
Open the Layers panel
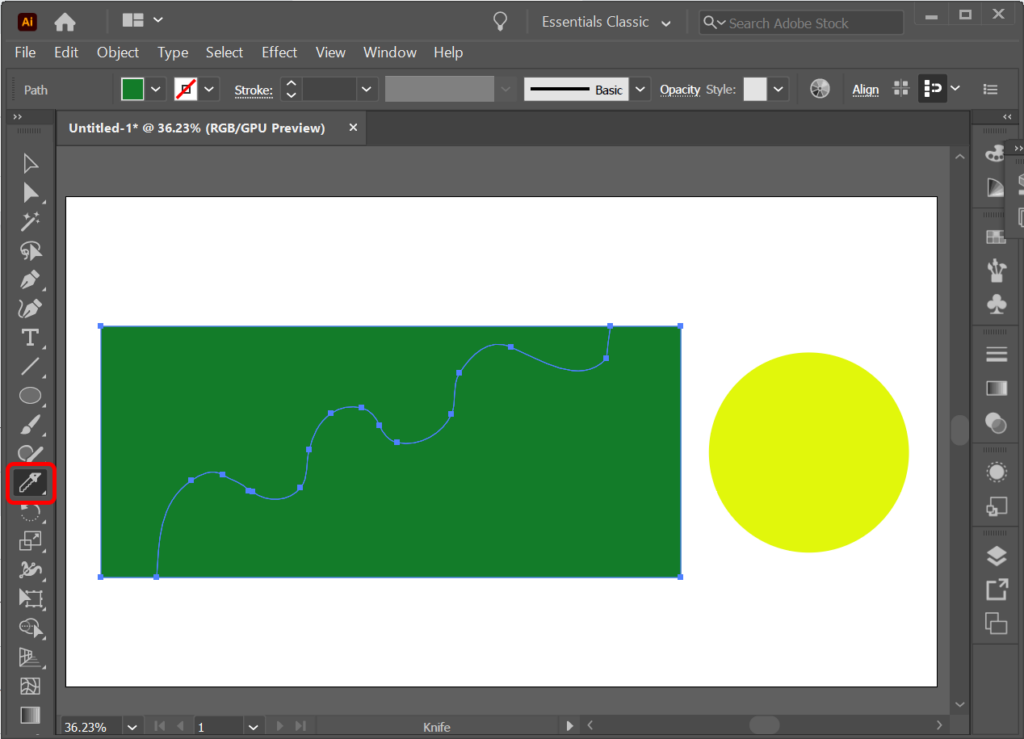[x=996, y=556]
